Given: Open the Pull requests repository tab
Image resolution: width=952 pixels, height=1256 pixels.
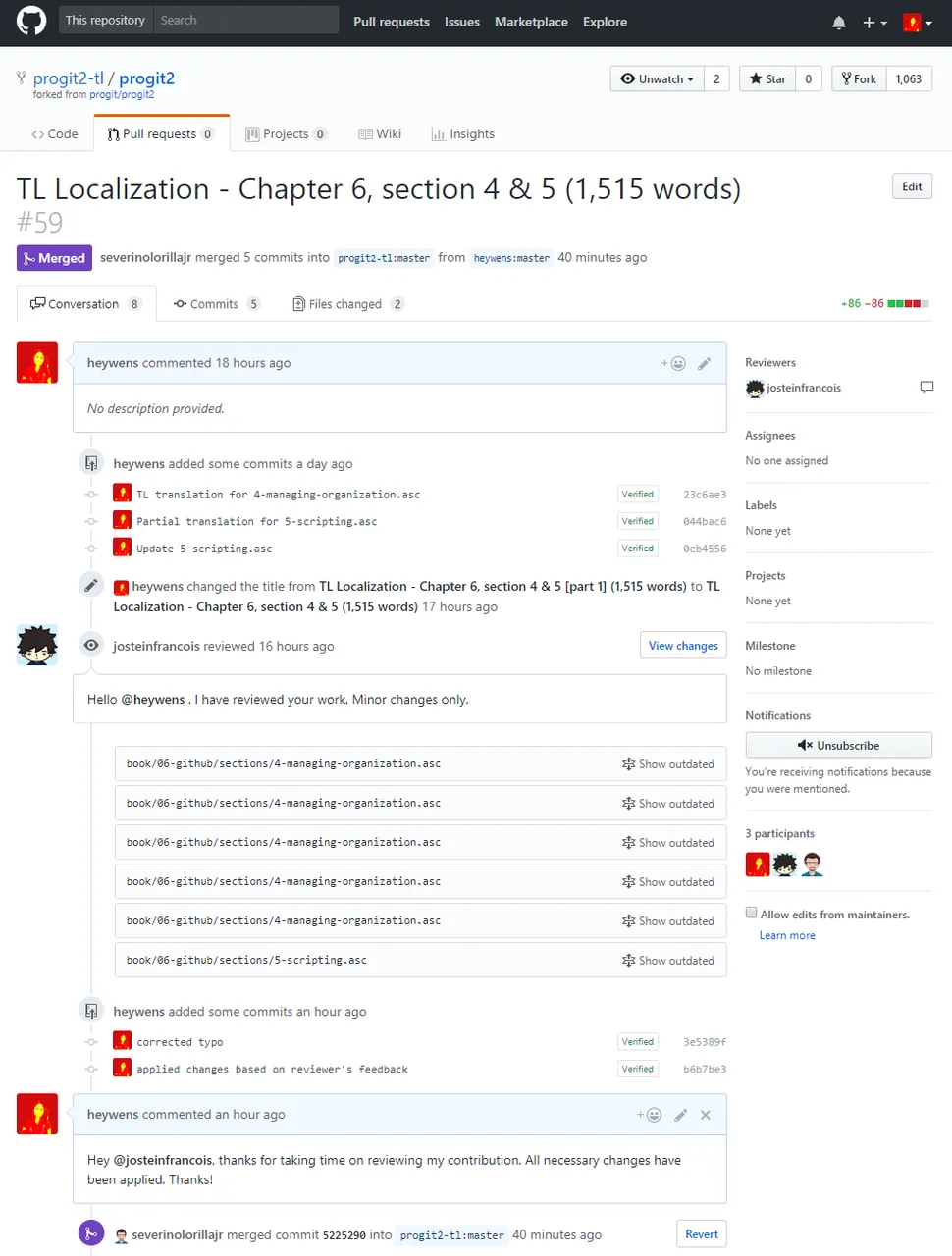Looking at the screenshot, I should click(162, 133).
